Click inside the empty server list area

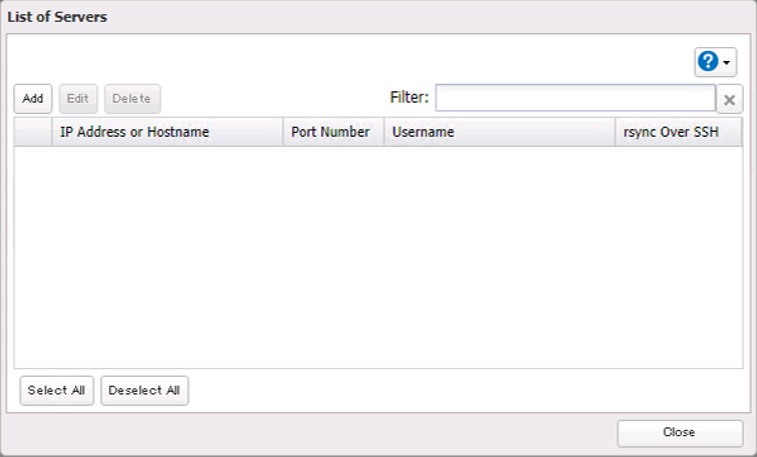pyautogui.click(x=378, y=257)
